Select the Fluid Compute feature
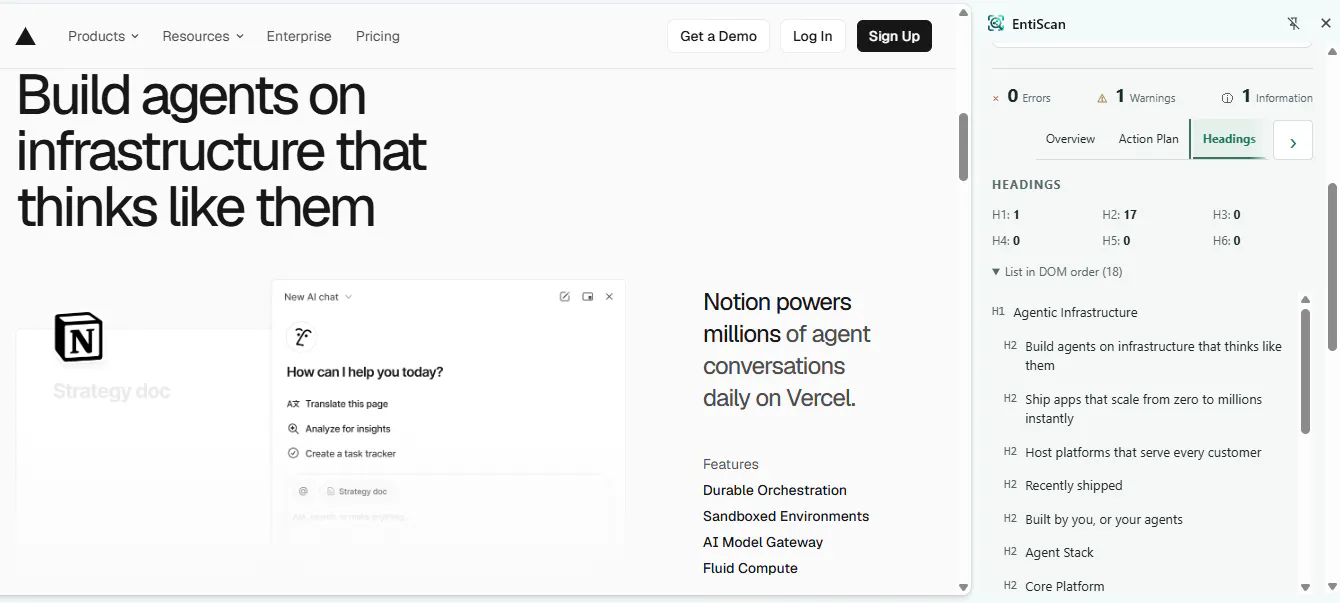Image resolution: width=1340 pixels, height=603 pixels. point(750,568)
